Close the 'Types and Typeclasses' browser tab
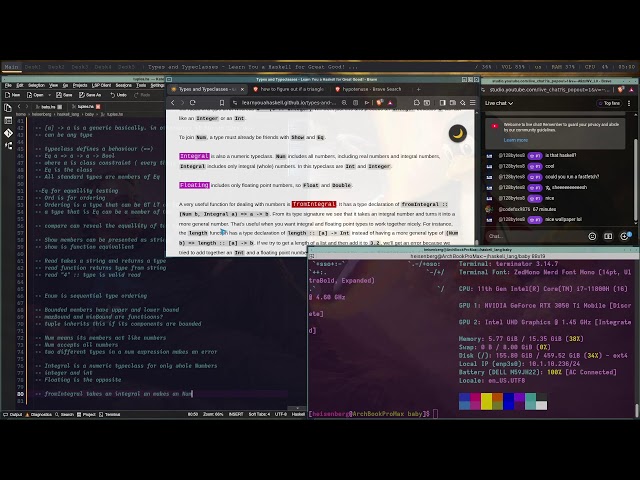Screen dimensions: 640x480 coord(242,89)
